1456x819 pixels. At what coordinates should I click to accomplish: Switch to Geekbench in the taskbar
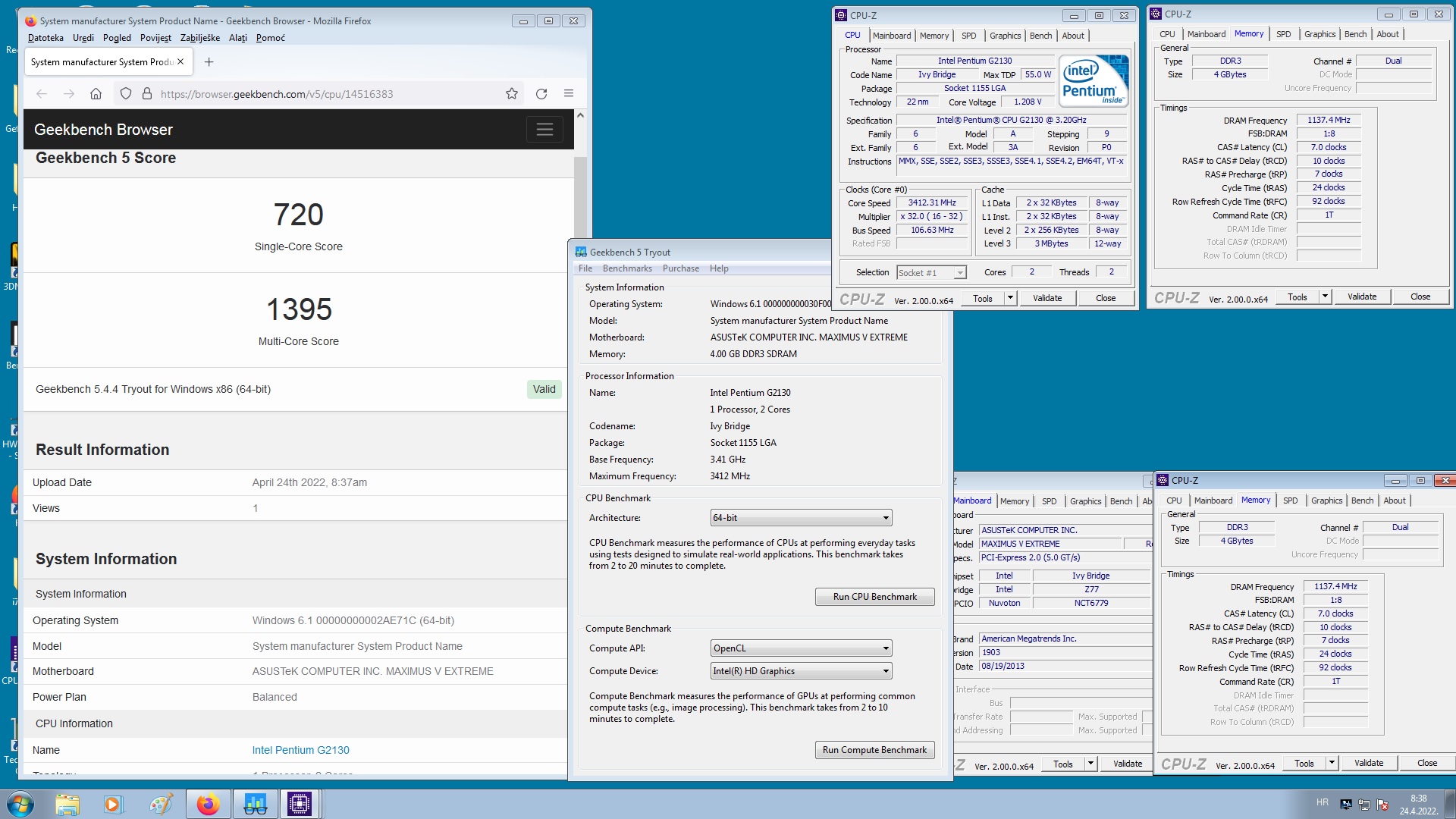255,804
